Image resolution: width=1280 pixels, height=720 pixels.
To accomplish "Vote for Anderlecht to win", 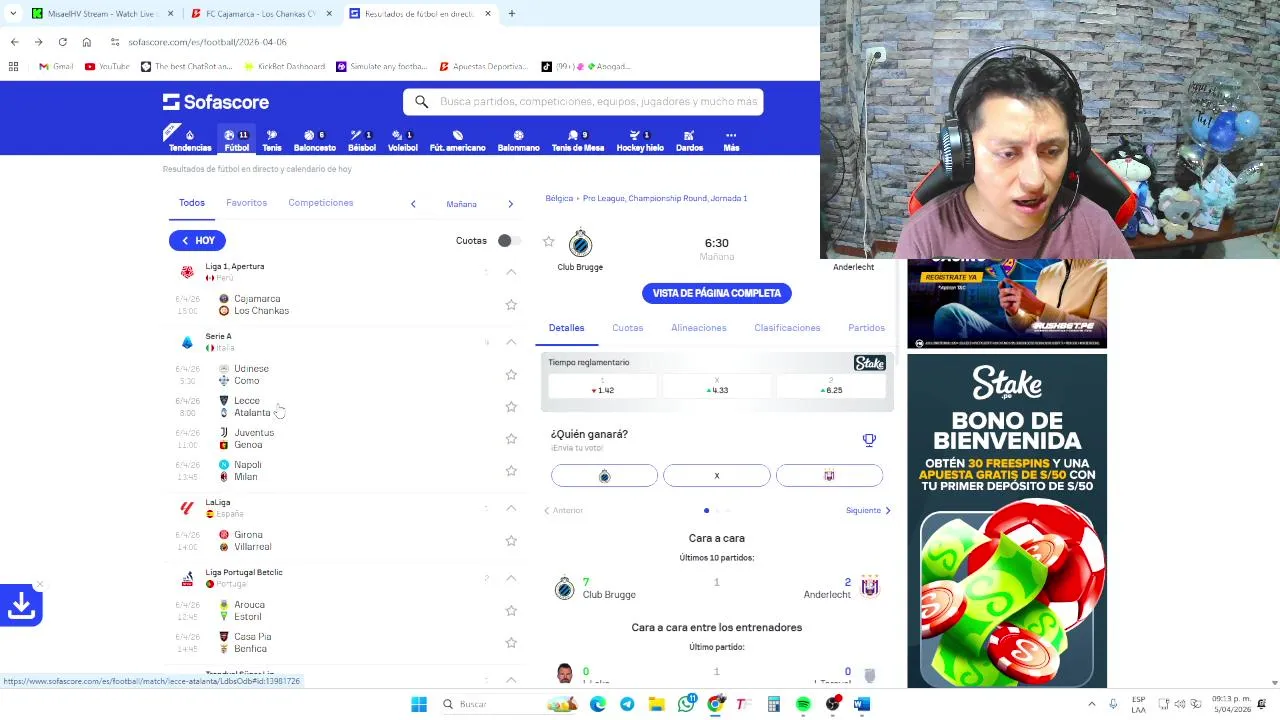I will click(x=829, y=476).
